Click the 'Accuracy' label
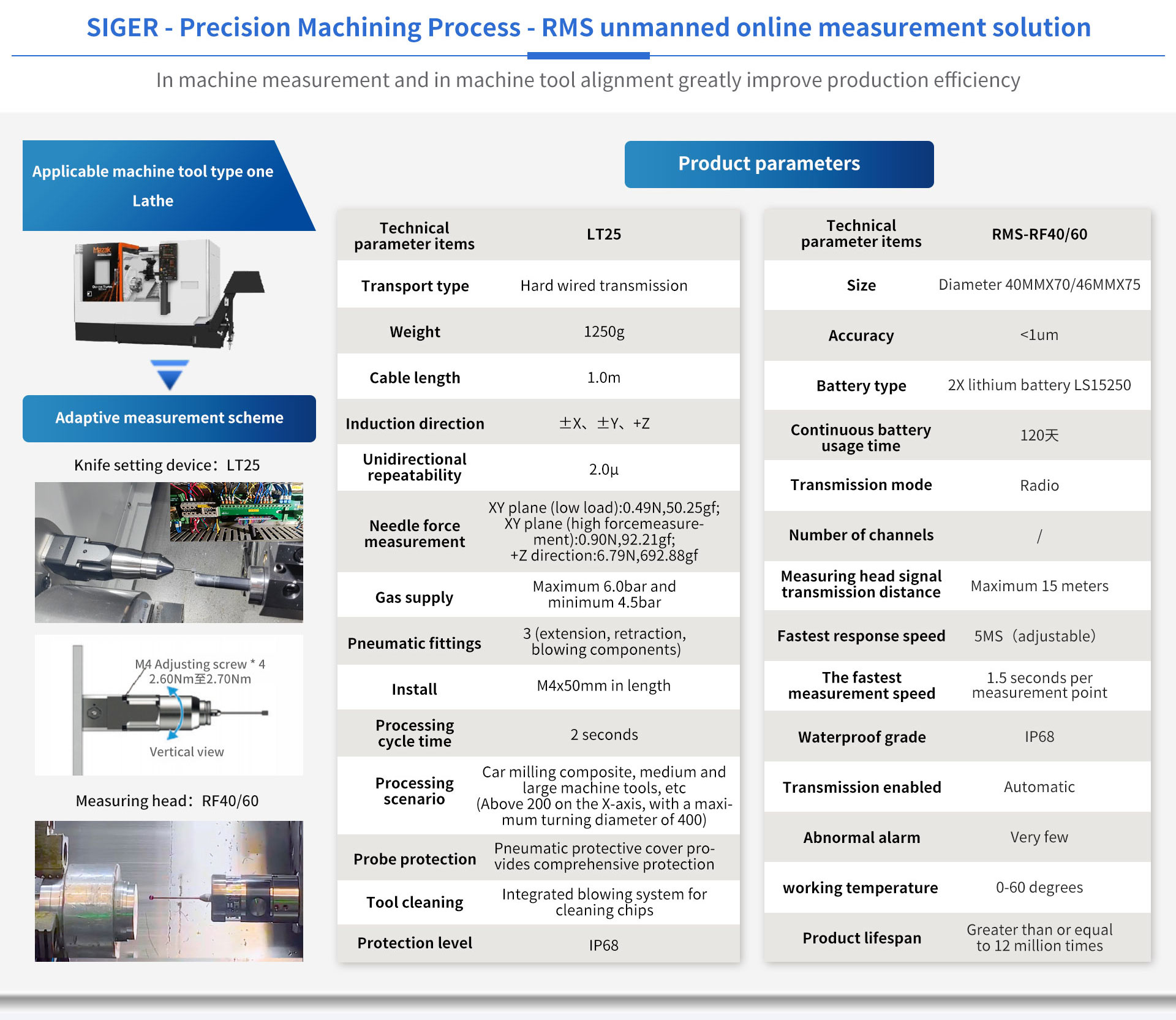 tap(861, 336)
